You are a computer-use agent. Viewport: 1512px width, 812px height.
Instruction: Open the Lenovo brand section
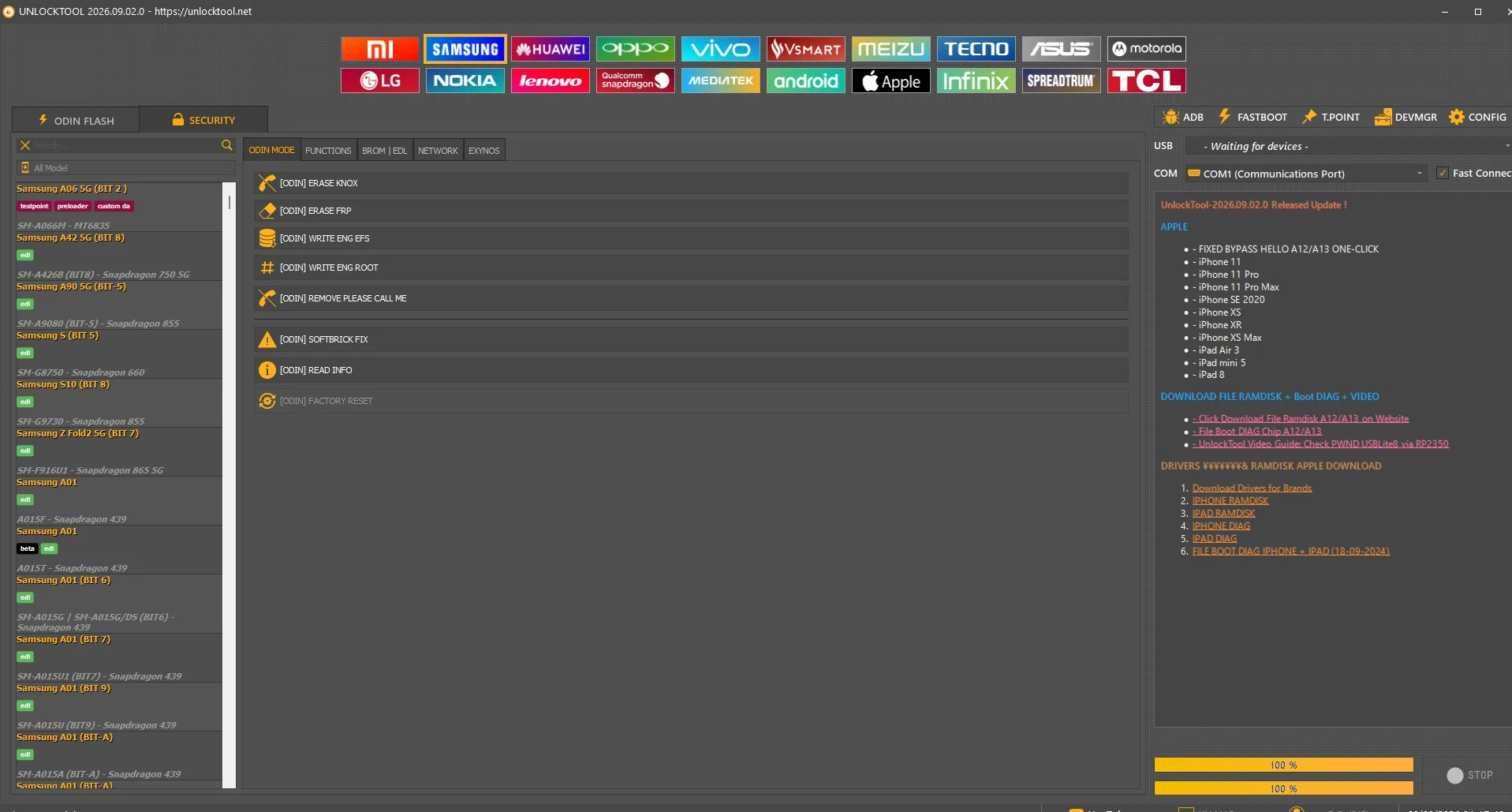click(x=550, y=80)
